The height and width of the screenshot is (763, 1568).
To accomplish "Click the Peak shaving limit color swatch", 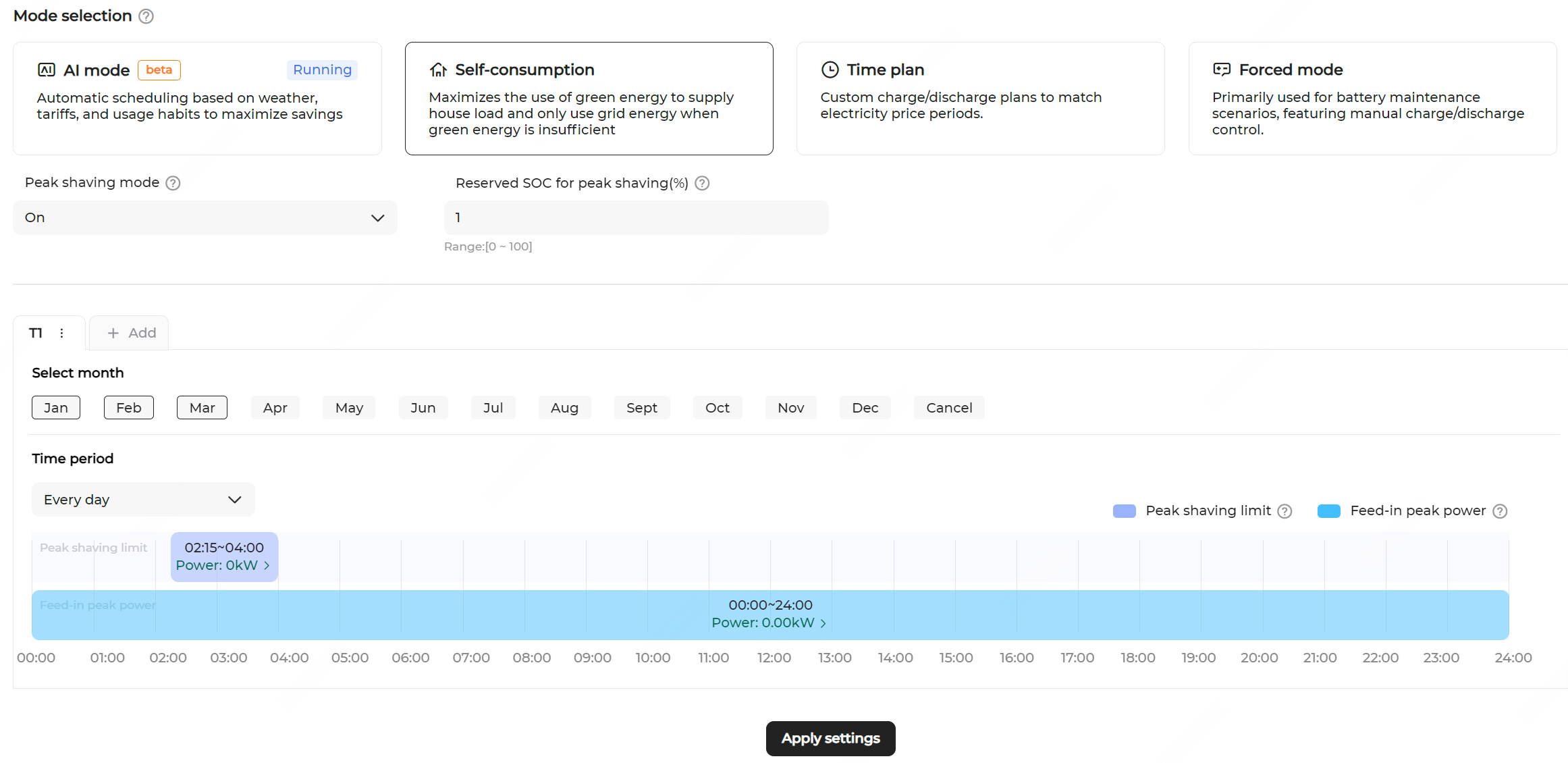I will [1124, 511].
